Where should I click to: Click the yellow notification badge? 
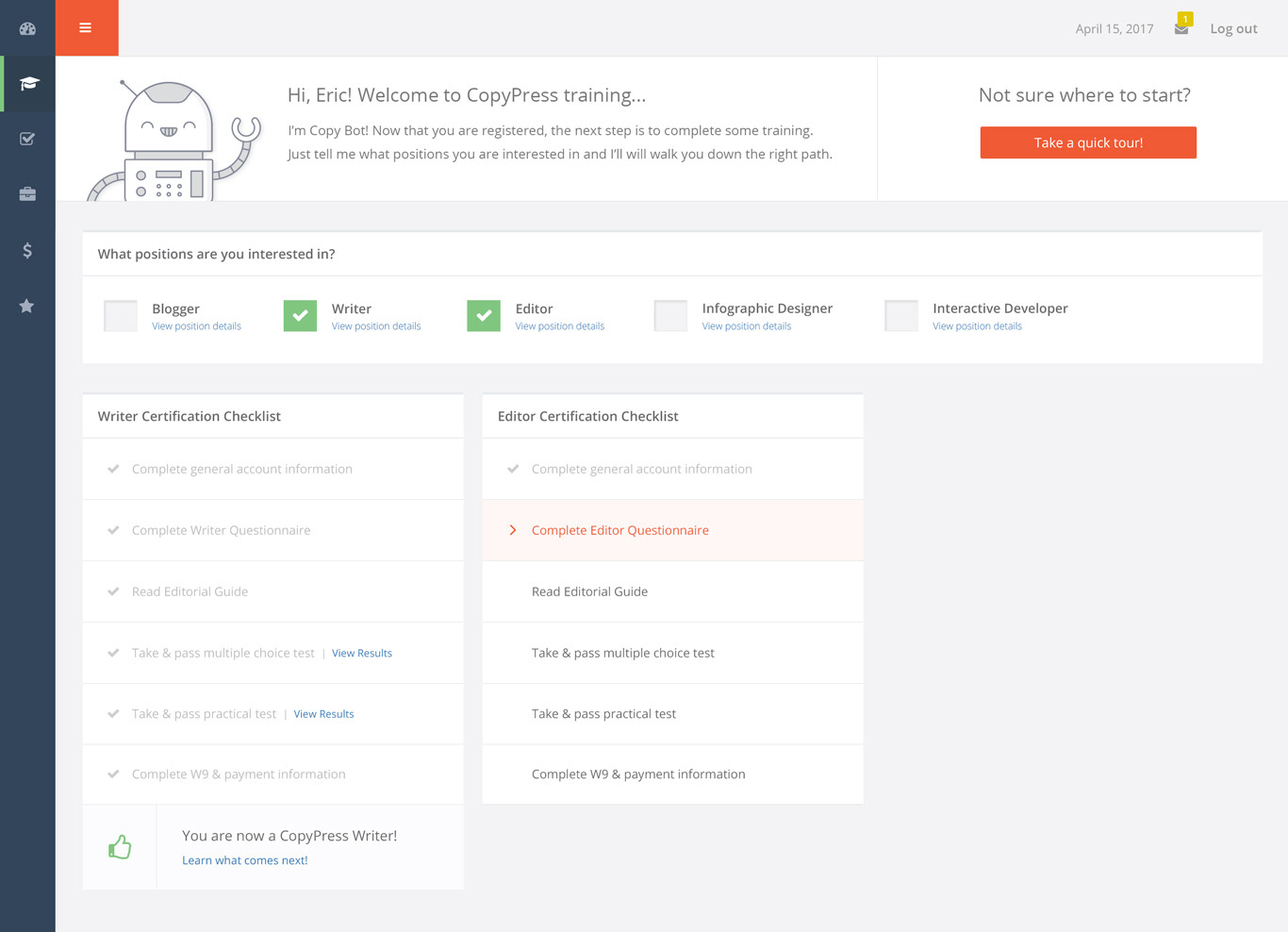click(1185, 19)
